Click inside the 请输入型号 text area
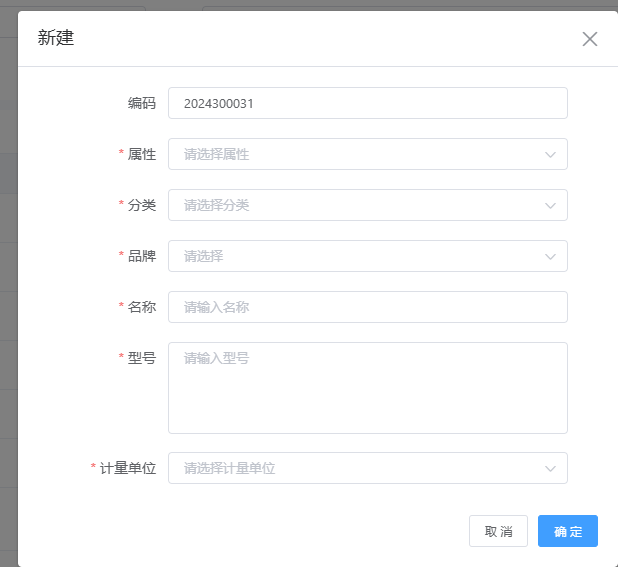Viewport: 618px width, 567px height. (x=367, y=388)
